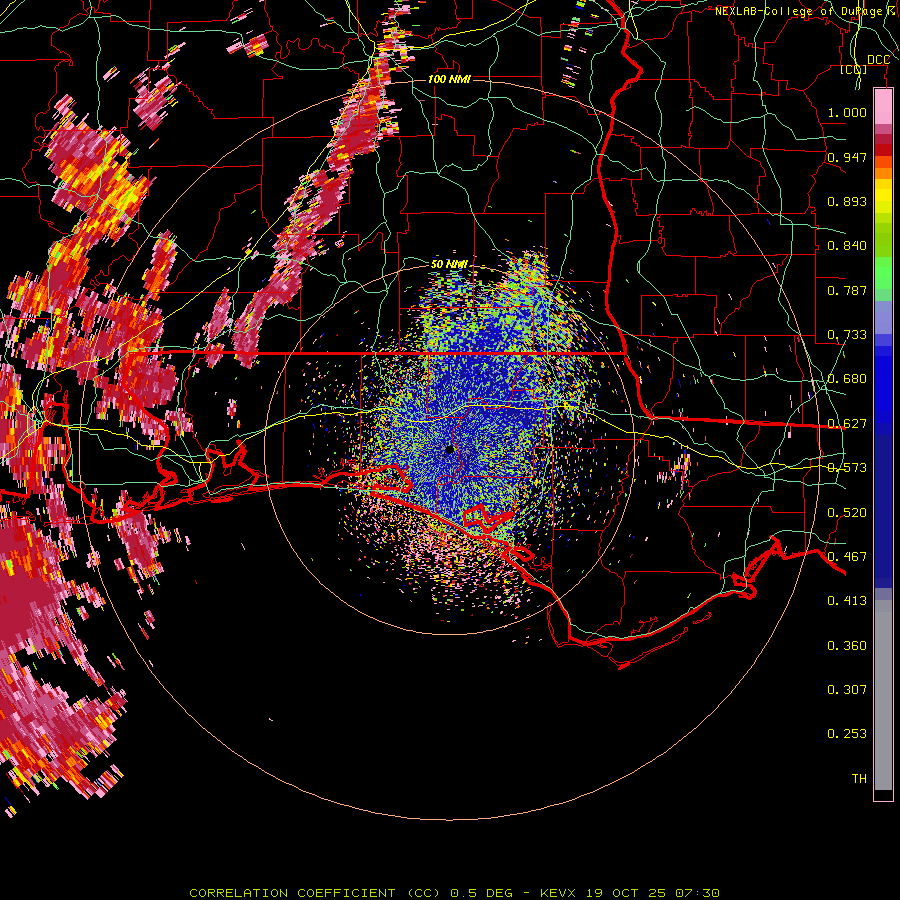Select the 0.787 scale value
The image size is (900, 900).
(x=847, y=290)
